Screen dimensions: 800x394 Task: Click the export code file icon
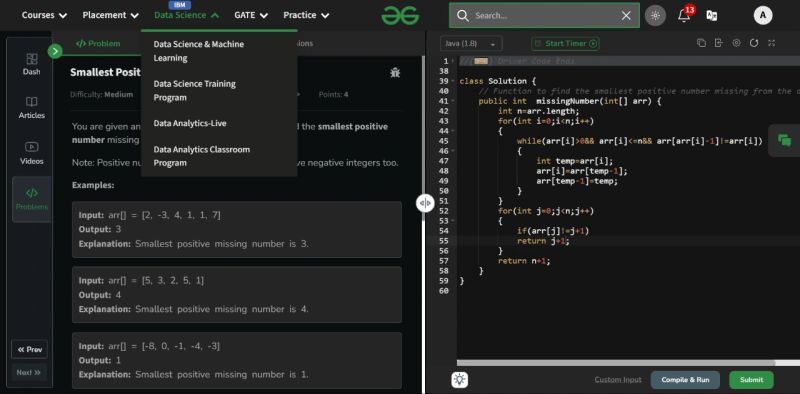point(719,43)
